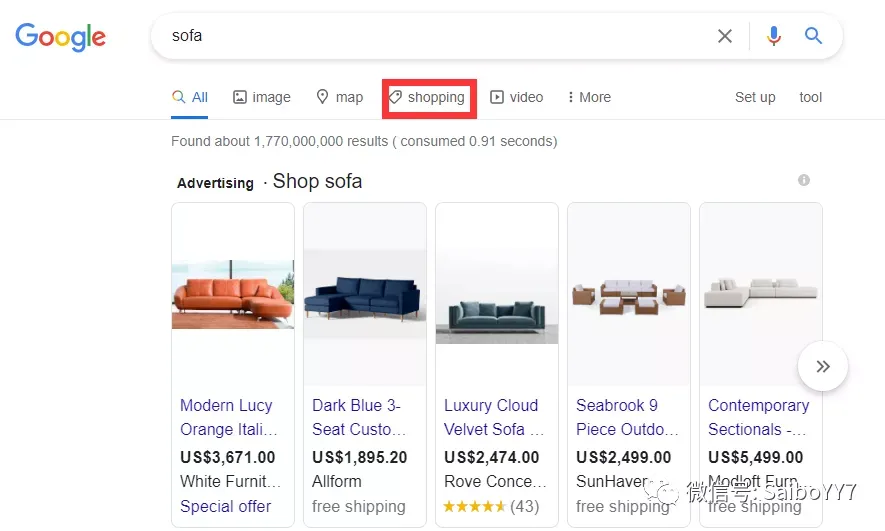Open the ad info icon beside Shop sofa
Screen dimensions: 885x531
804,180
